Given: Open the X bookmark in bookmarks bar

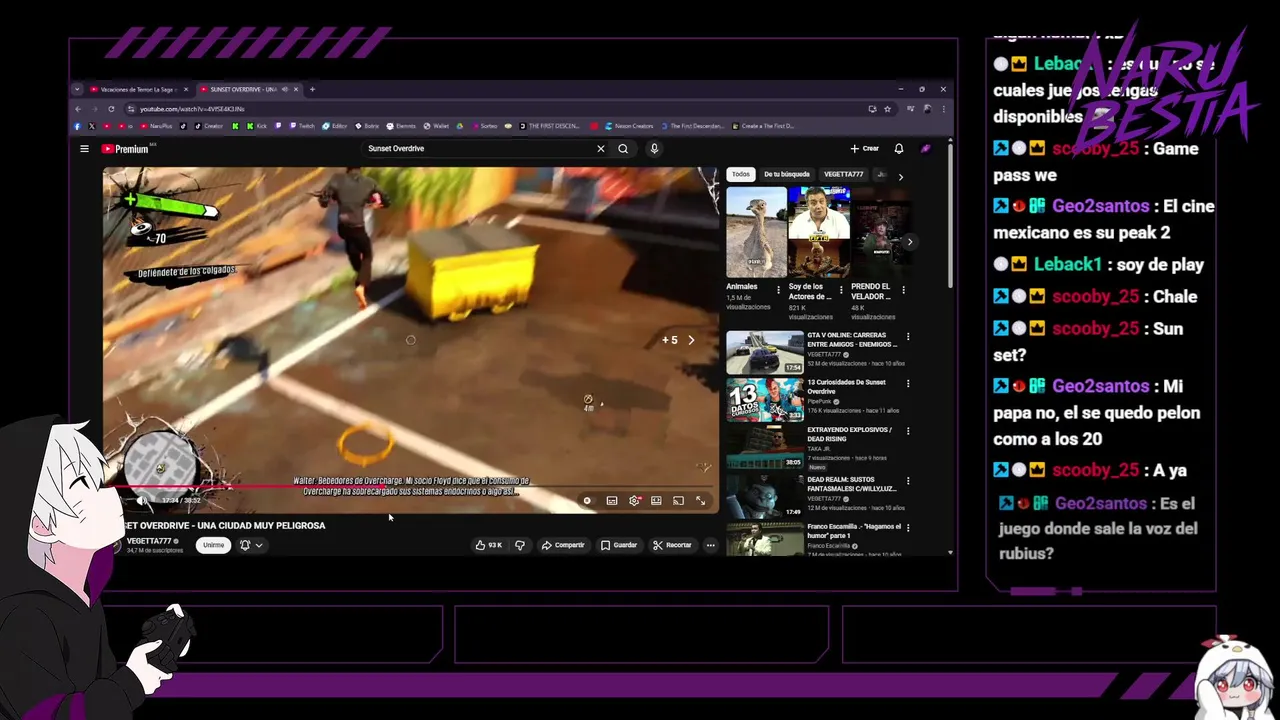Looking at the screenshot, I should tap(91, 126).
